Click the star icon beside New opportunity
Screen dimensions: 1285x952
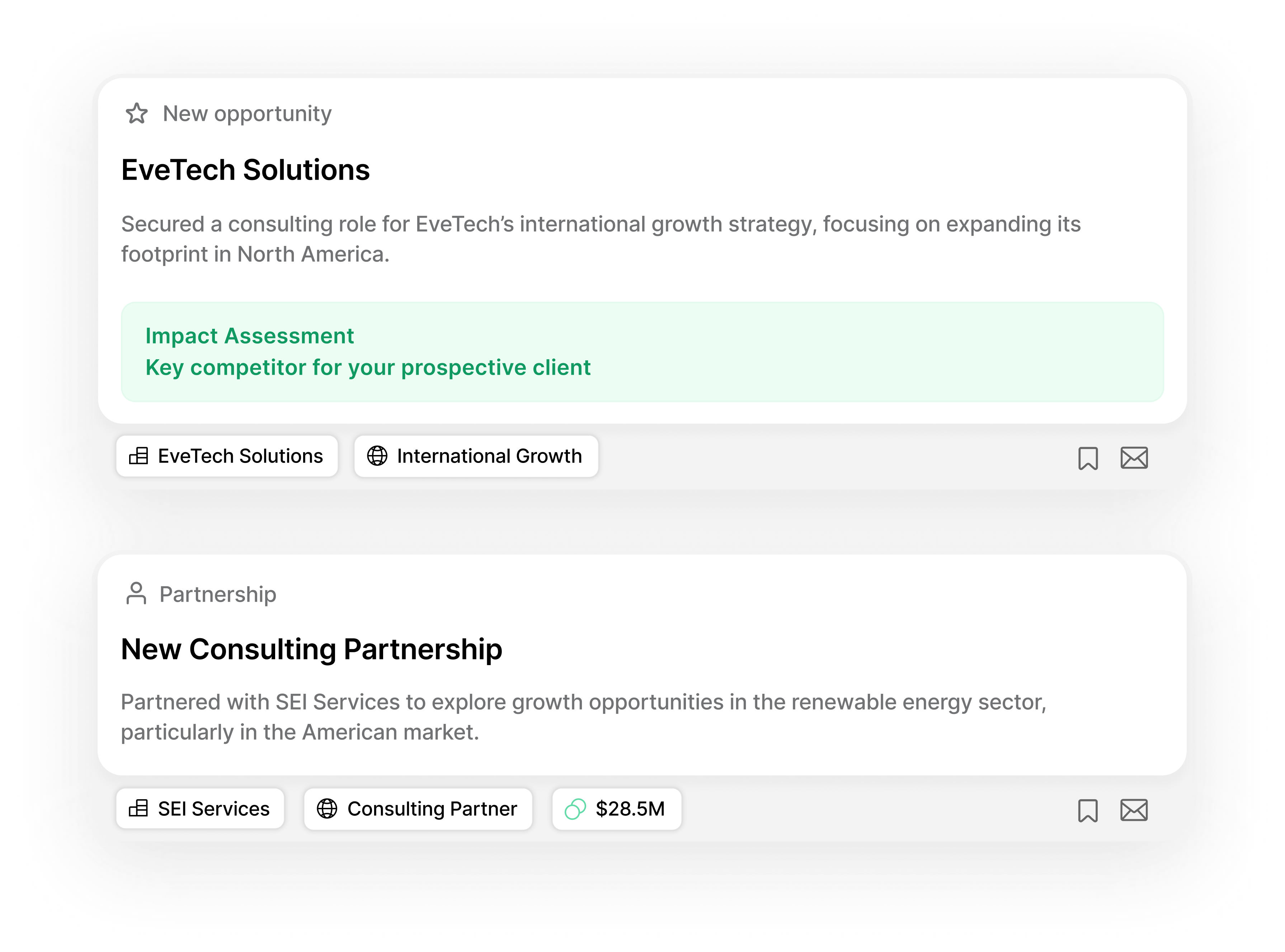[x=137, y=114]
